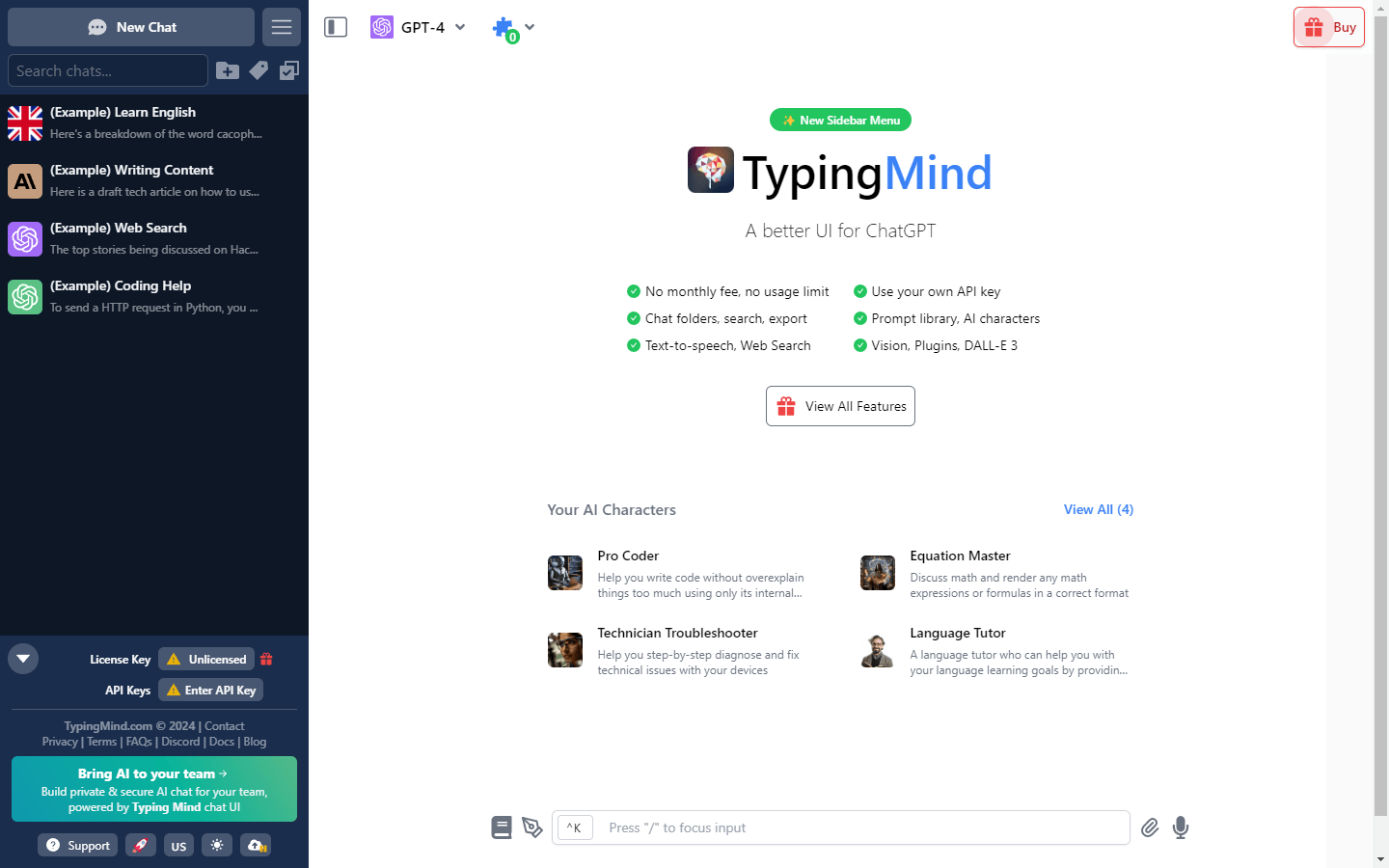Screen dimensions: 1389x868
Task: Select the Technician Troubleshooter character
Action: (684, 651)
